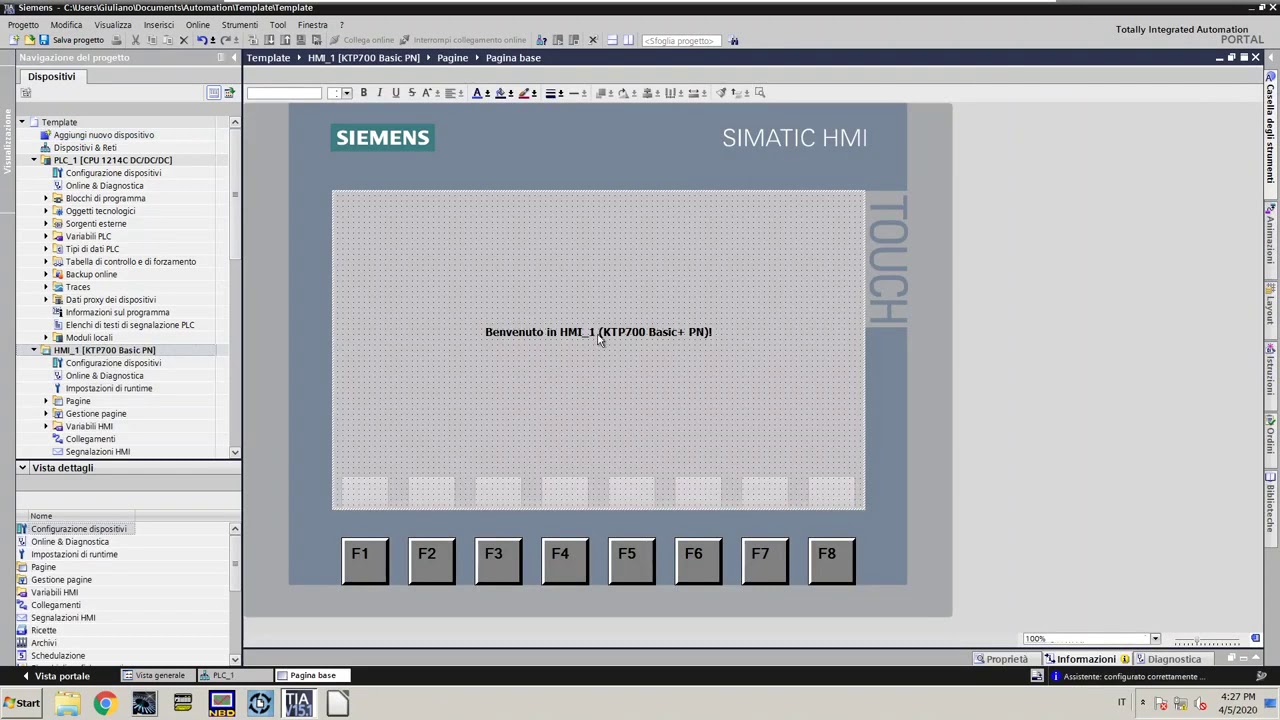Click the Redo arrow icon

[x=225, y=40]
